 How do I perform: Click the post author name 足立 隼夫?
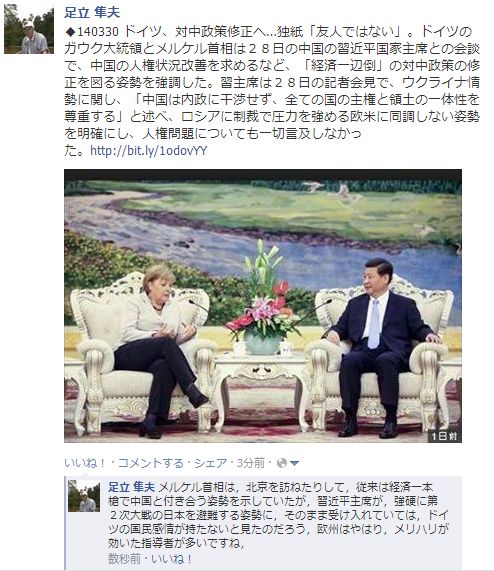[92, 12]
